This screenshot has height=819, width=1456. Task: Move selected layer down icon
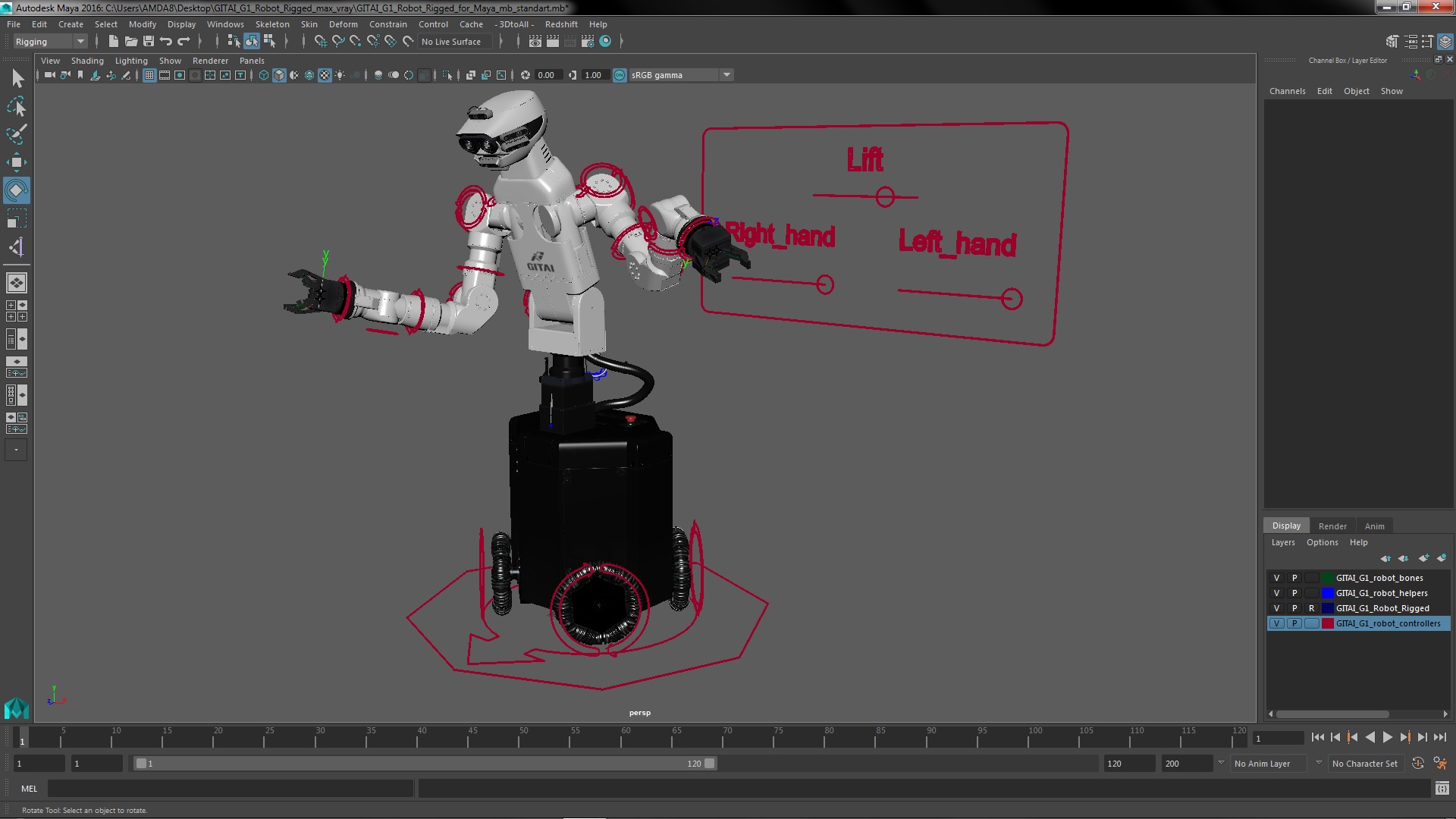click(1404, 558)
